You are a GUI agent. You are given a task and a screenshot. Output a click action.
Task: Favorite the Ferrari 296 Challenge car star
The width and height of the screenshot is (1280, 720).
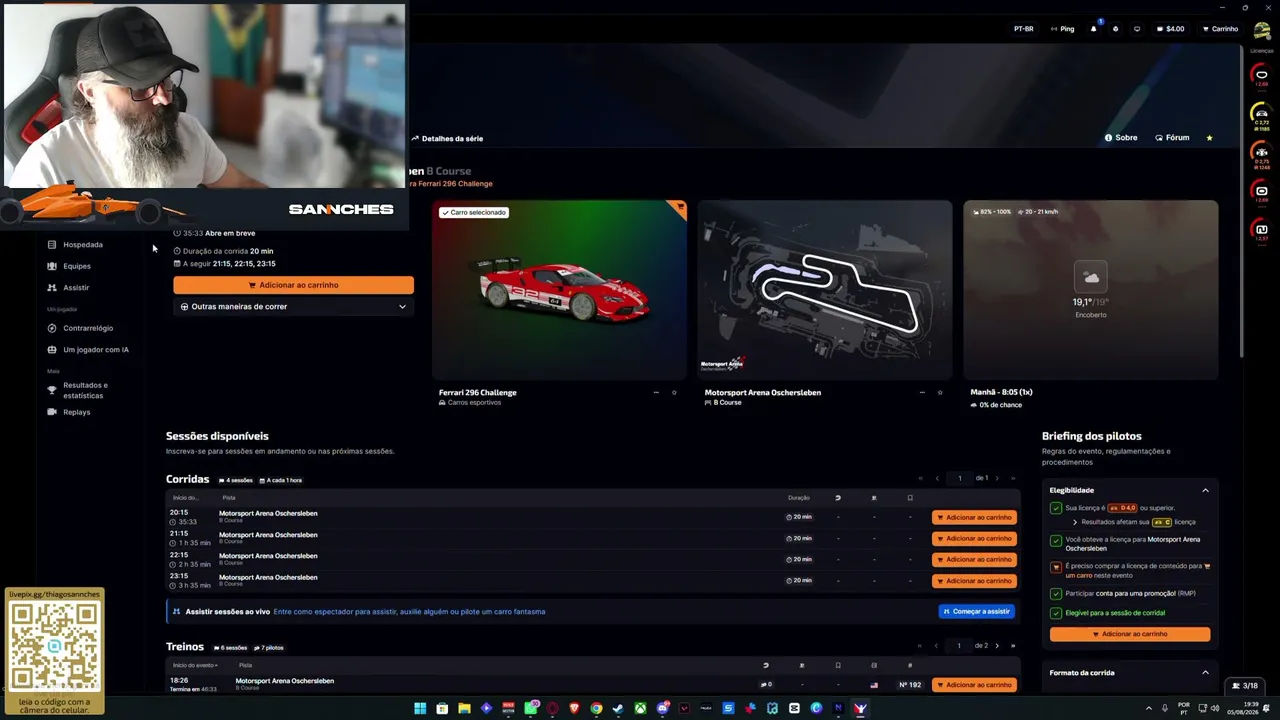pyautogui.click(x=674, y=392)
